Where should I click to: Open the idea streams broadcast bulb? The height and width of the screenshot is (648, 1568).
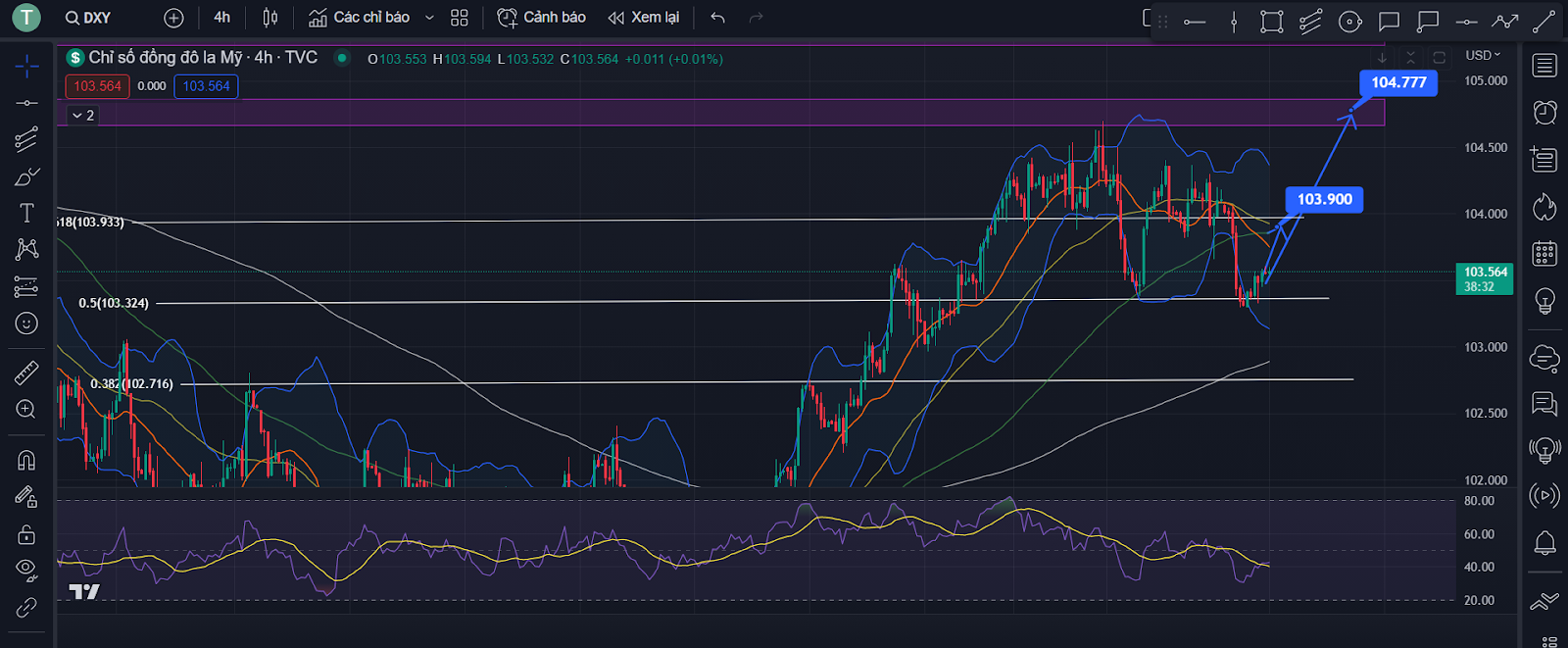coord(1544,450)
